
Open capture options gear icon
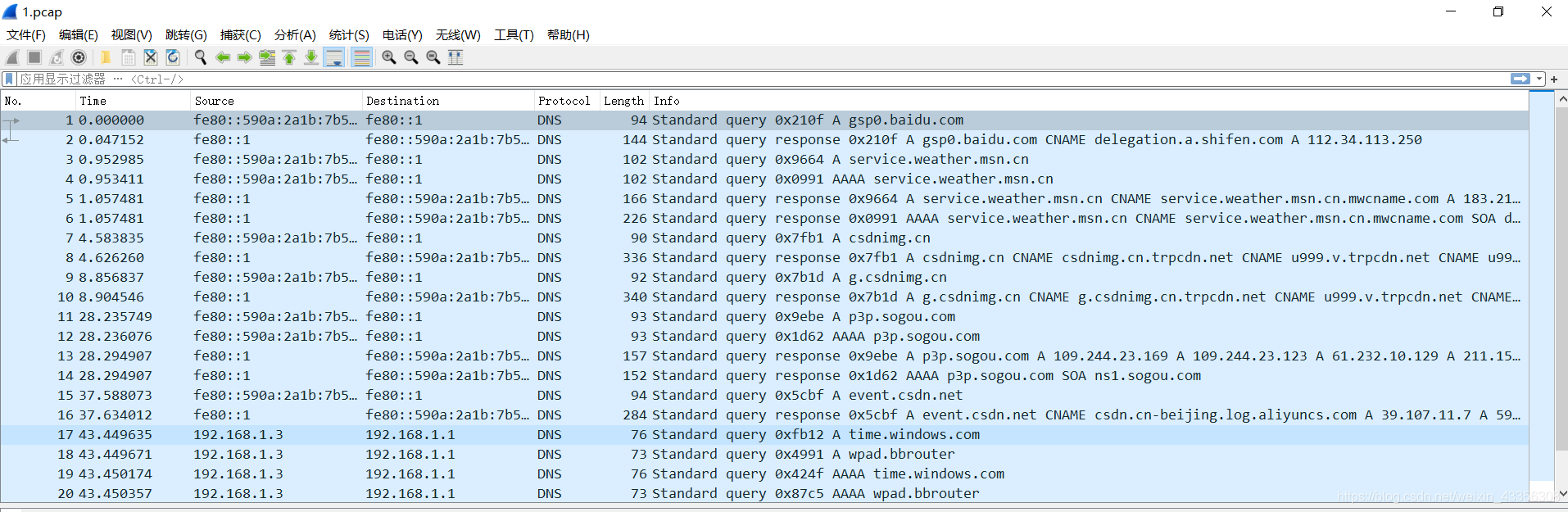click(x=79, y=57)
